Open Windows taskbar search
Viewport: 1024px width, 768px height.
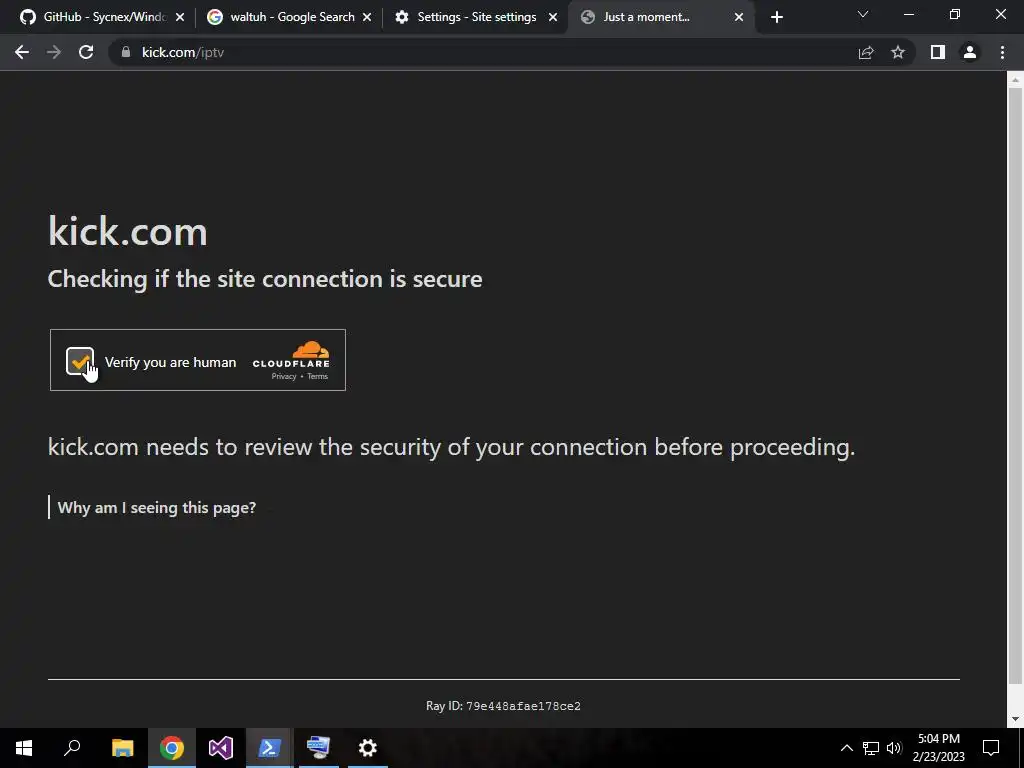72,748
